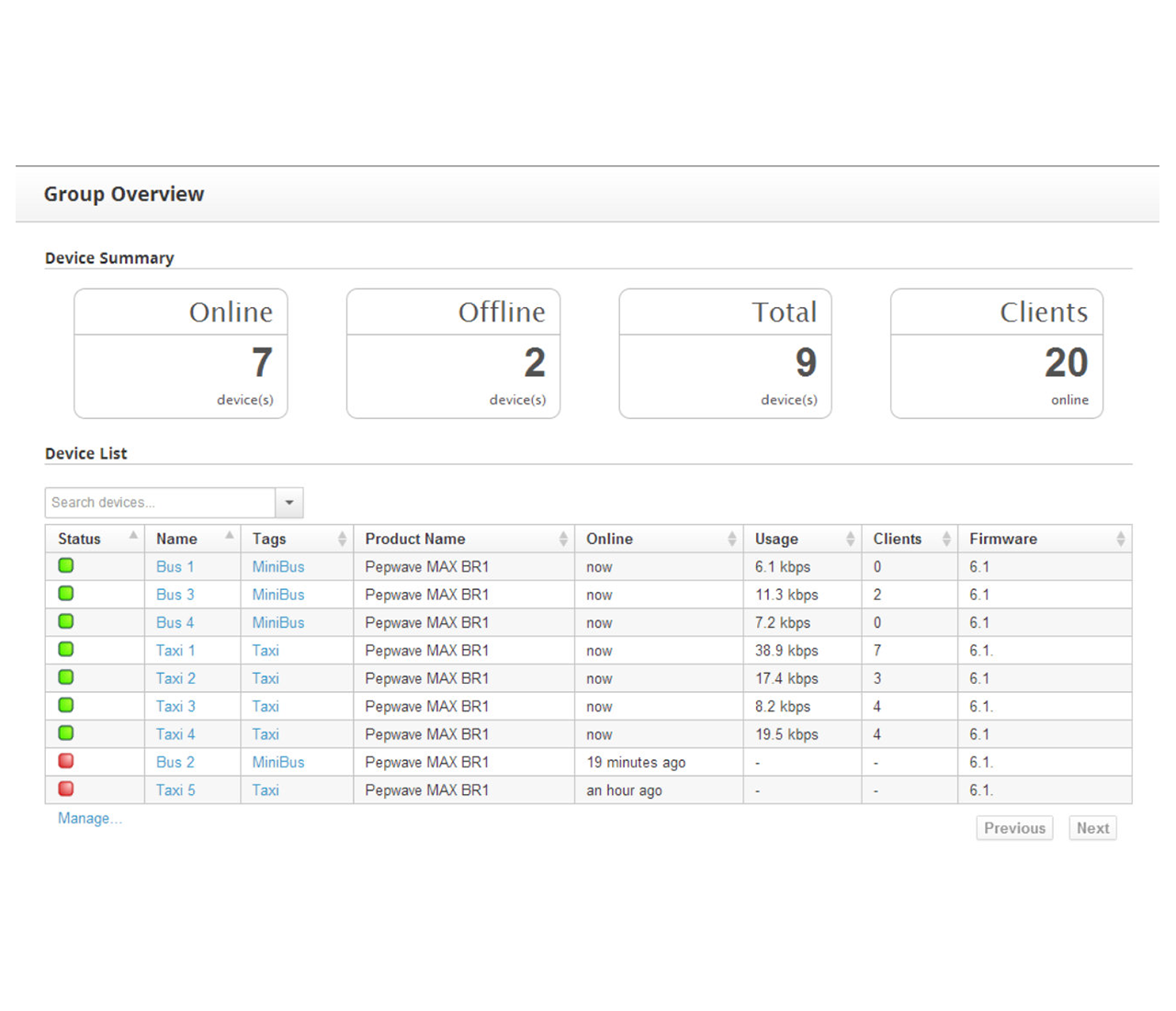The image size is (1176, 1011).
Task: Open the Bus 2 device link
Action: 175,762
